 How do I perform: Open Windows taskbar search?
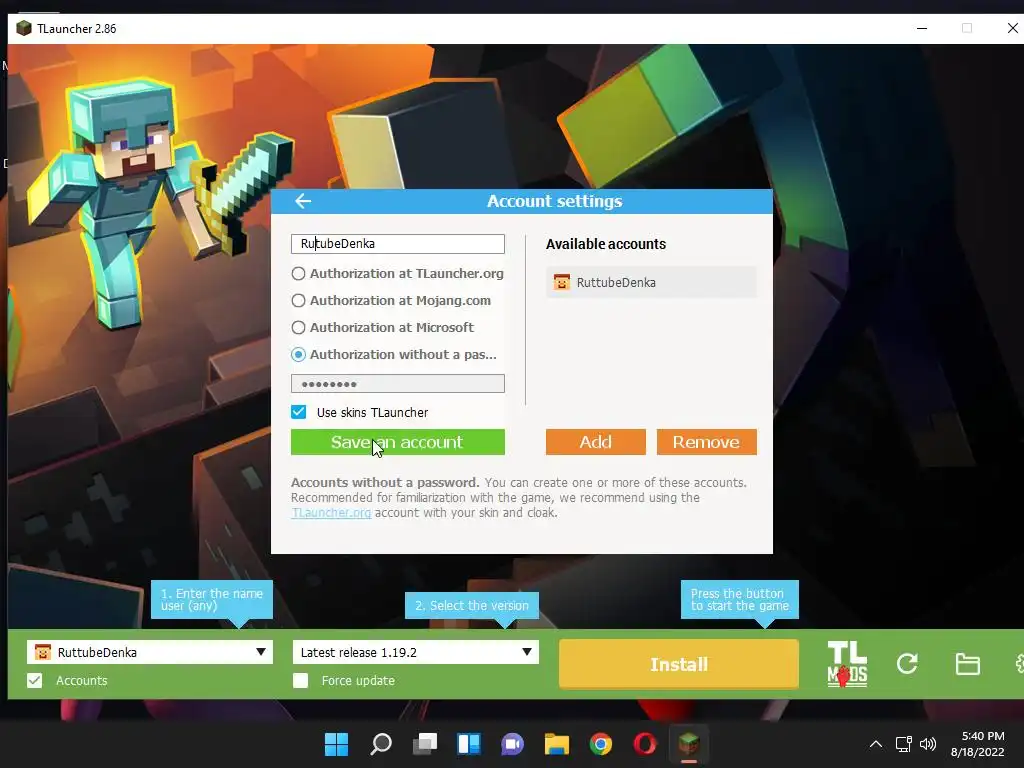(x=381, y=744)
